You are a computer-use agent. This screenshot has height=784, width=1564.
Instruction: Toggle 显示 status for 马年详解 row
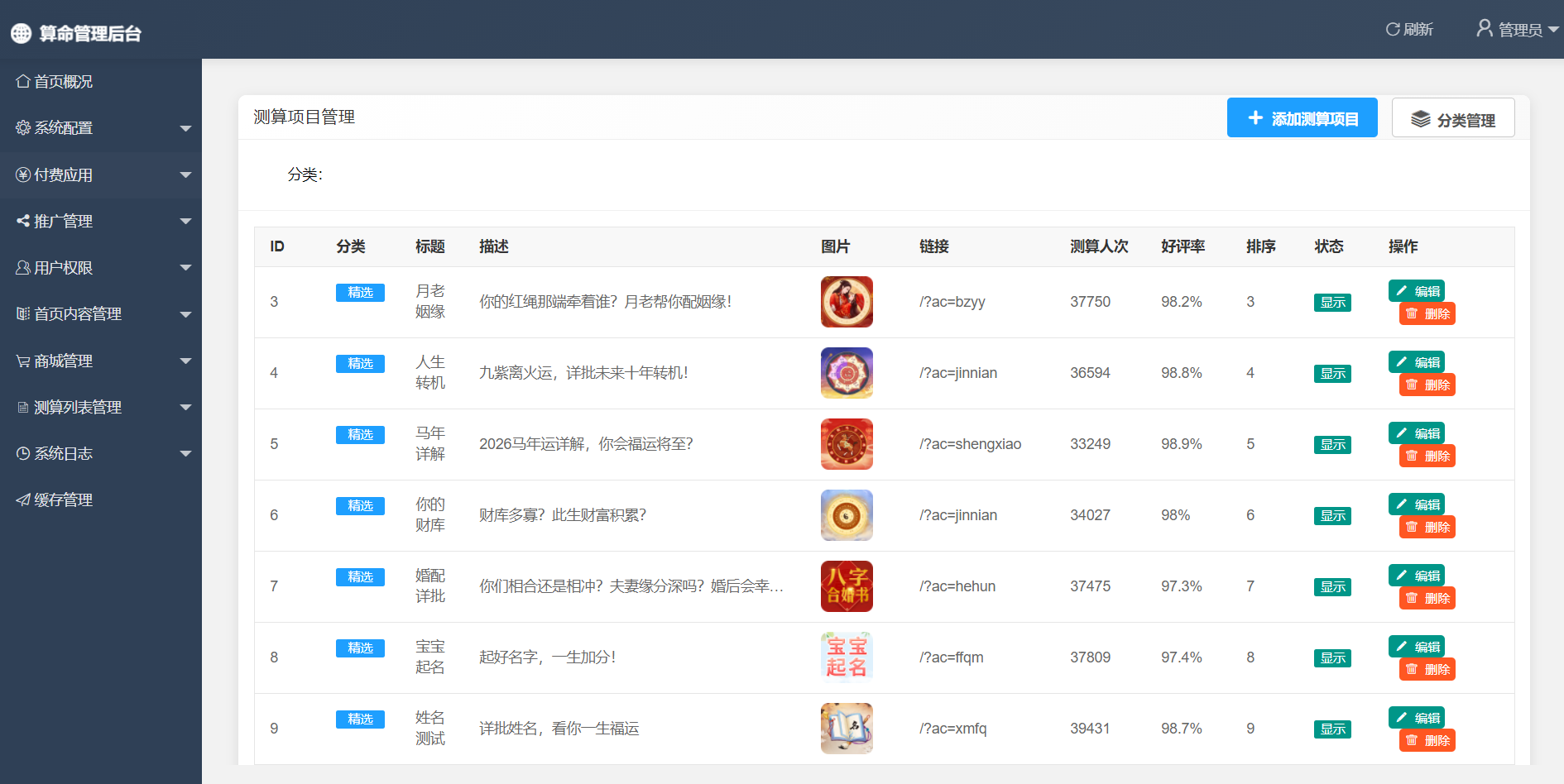pyautogui.click(x=1331, y=445)
